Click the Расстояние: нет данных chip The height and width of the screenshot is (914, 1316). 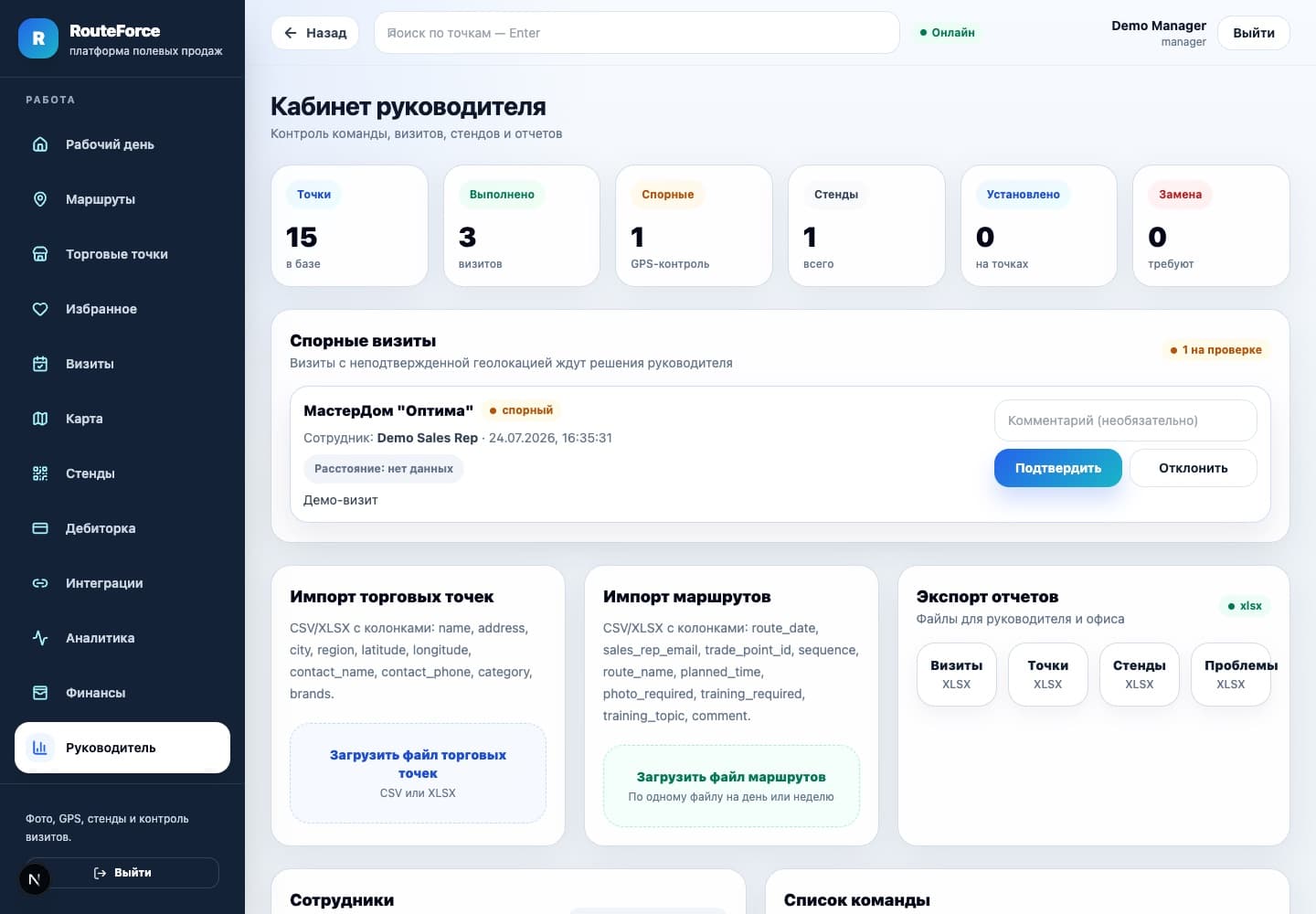(x=384, y=469)
